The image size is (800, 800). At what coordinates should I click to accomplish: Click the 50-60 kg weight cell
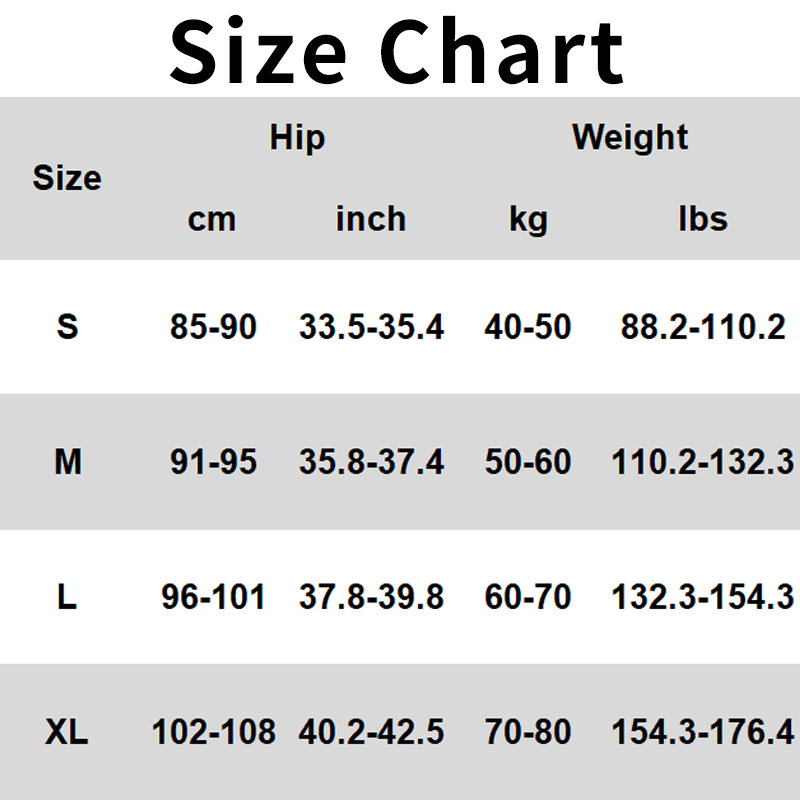[x=528, y=462]
